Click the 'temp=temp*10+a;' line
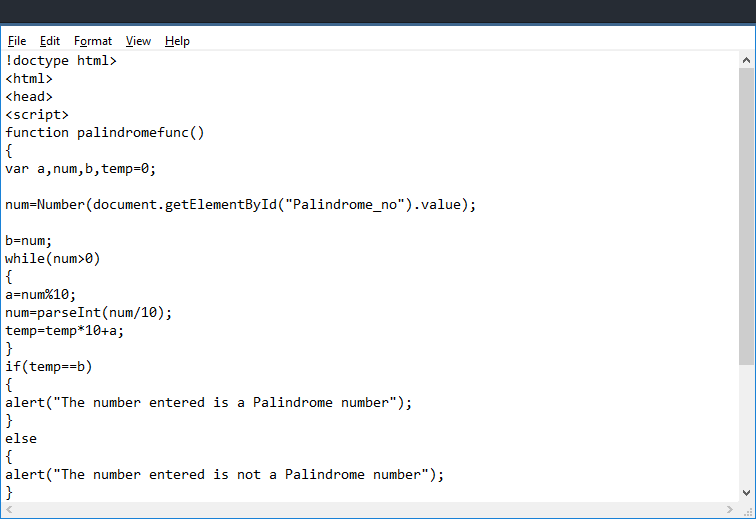Screen dimensions: 756x519 (x=65, y=331)
